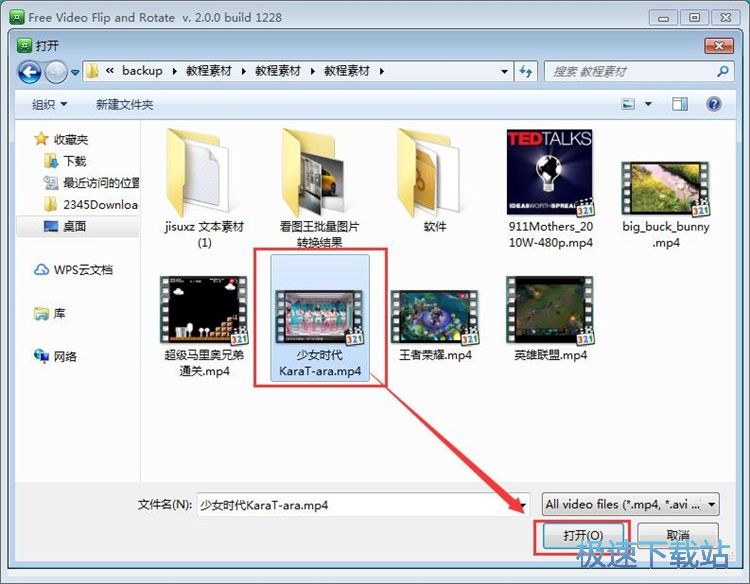This screenshot has height=584, width=750.
Task: Click the 库 libraries icon
Action: click(x=42, y=313)
